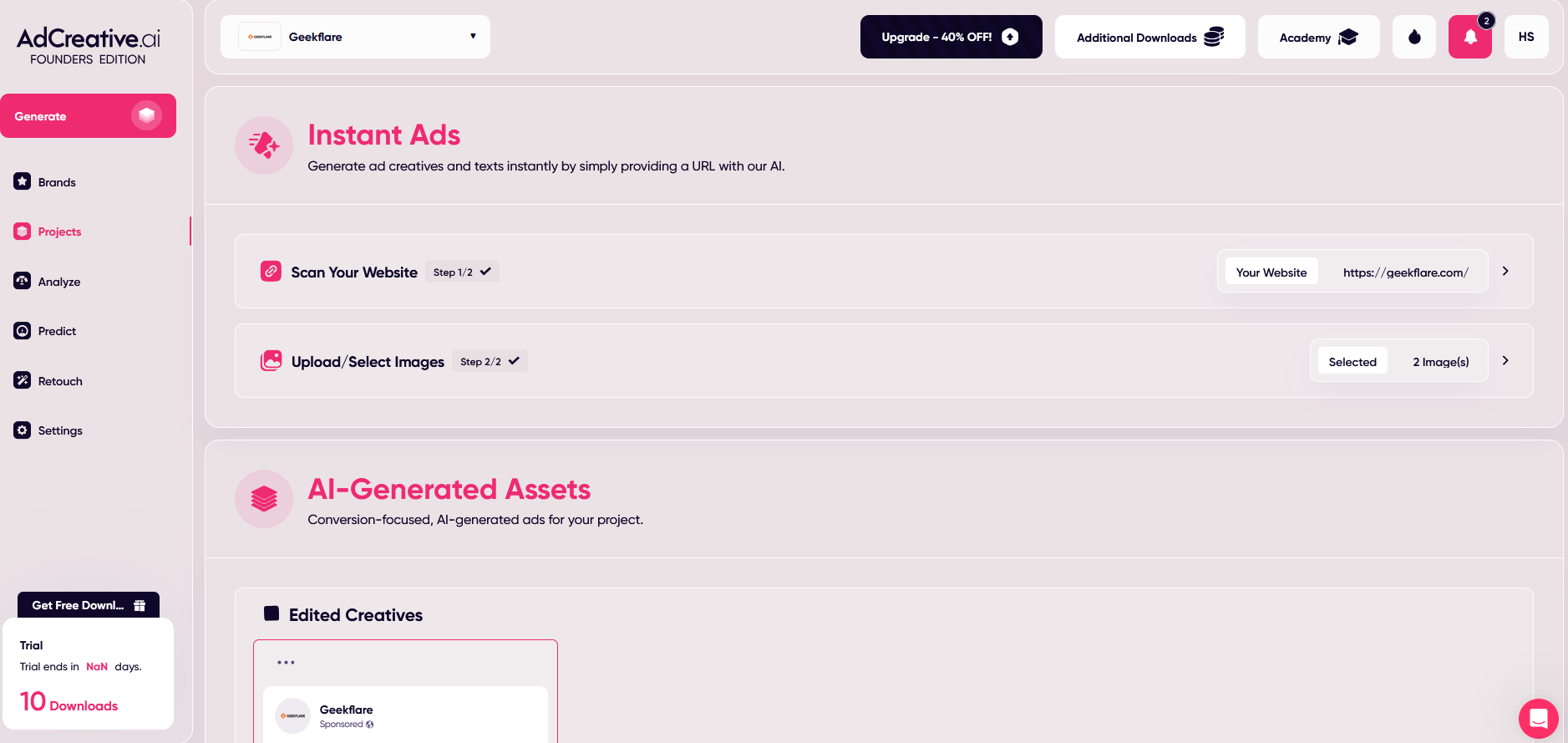Open the chat support widget

[1539, 718]
